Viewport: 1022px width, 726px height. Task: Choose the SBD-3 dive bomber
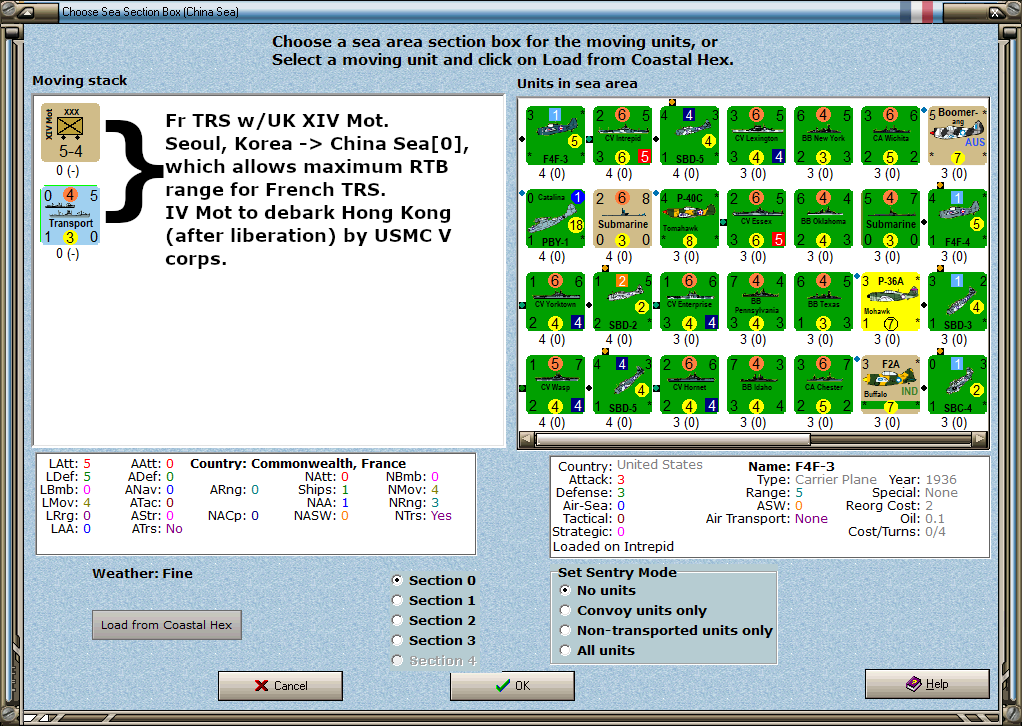coord(957,302)
